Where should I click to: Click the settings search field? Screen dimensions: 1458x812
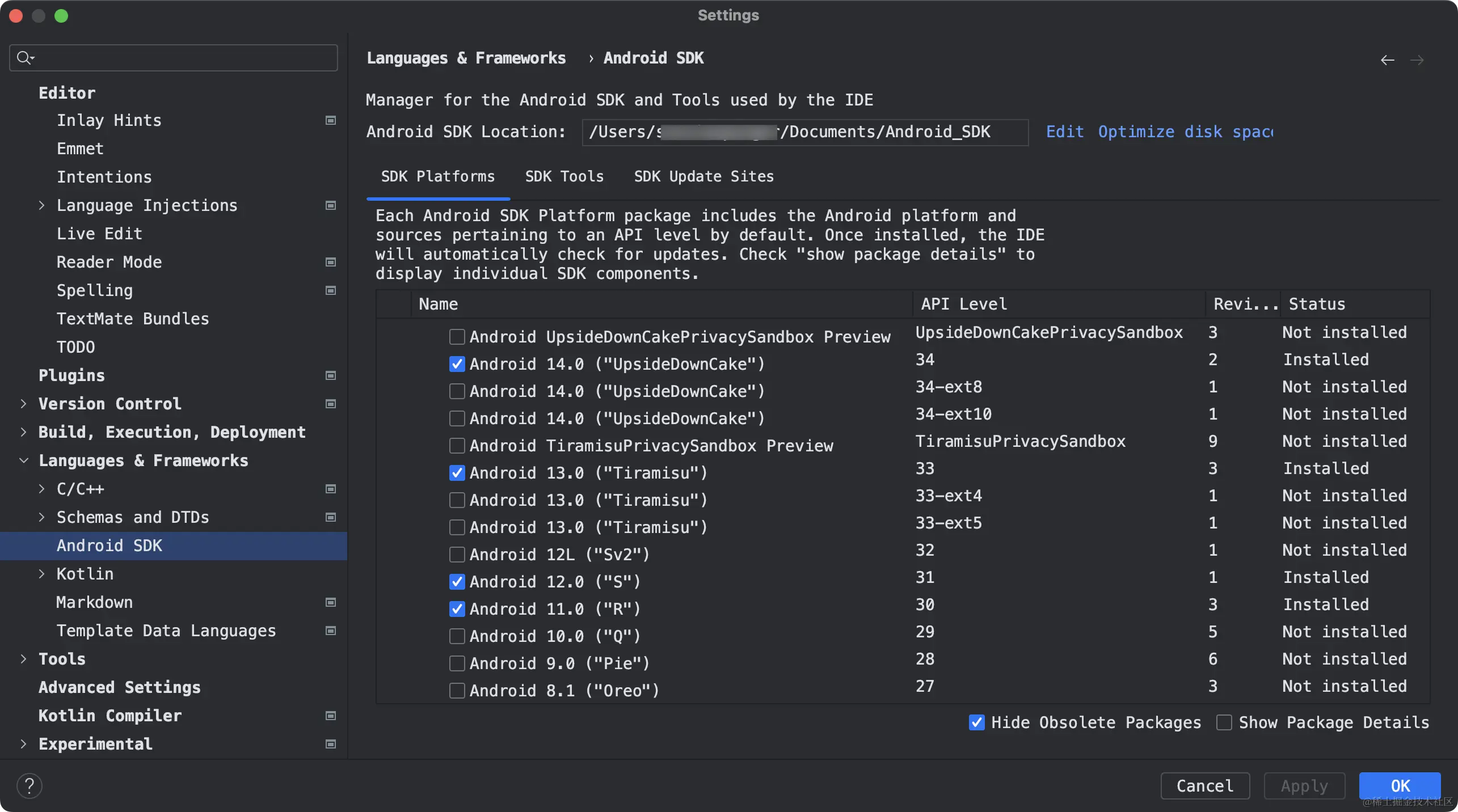coord(182,58)
